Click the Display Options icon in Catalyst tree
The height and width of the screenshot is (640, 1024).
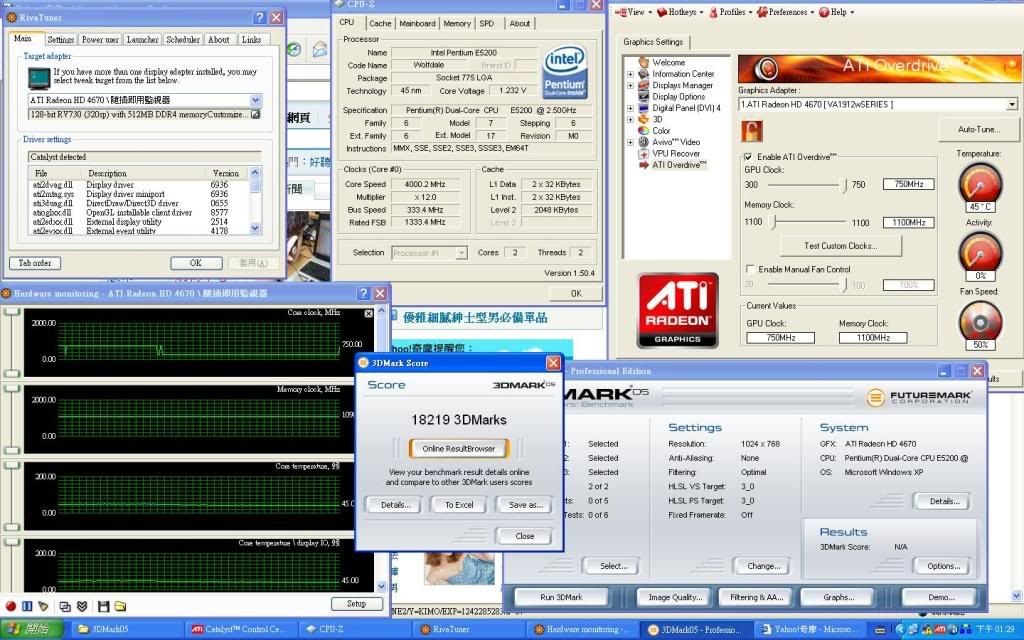[x=643, y=96]
